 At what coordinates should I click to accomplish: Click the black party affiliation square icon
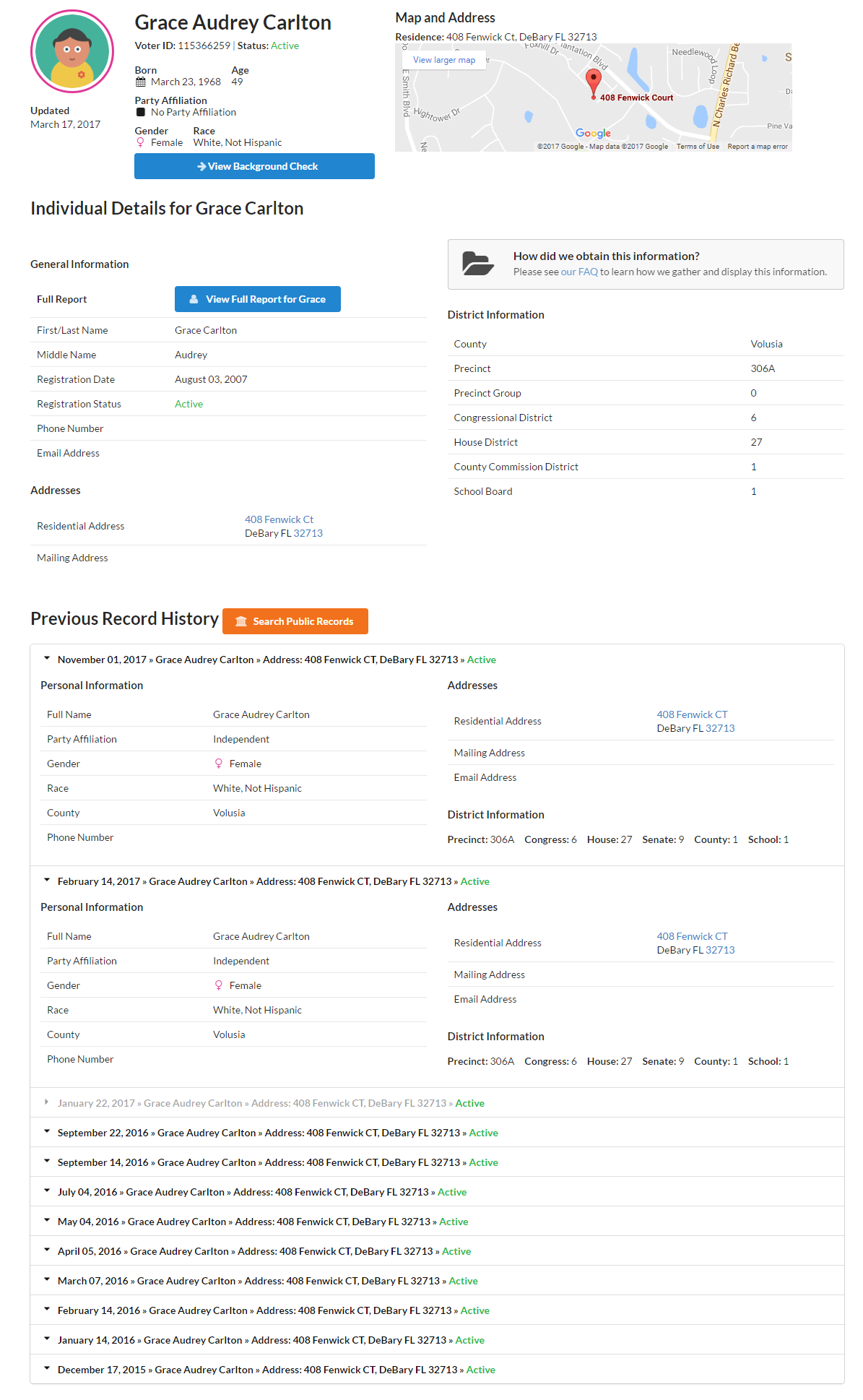[141, 112]
